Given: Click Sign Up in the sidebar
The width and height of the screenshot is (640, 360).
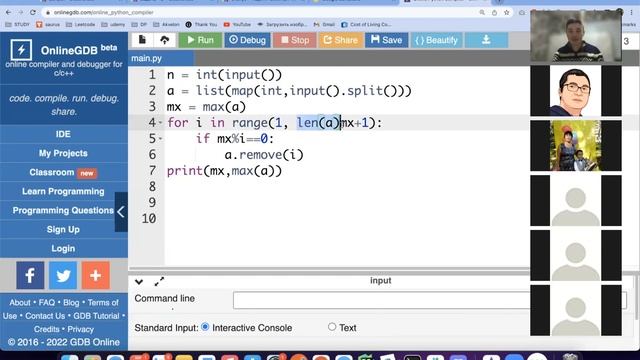Looking at the screenshot, I should tap(63, 229).
